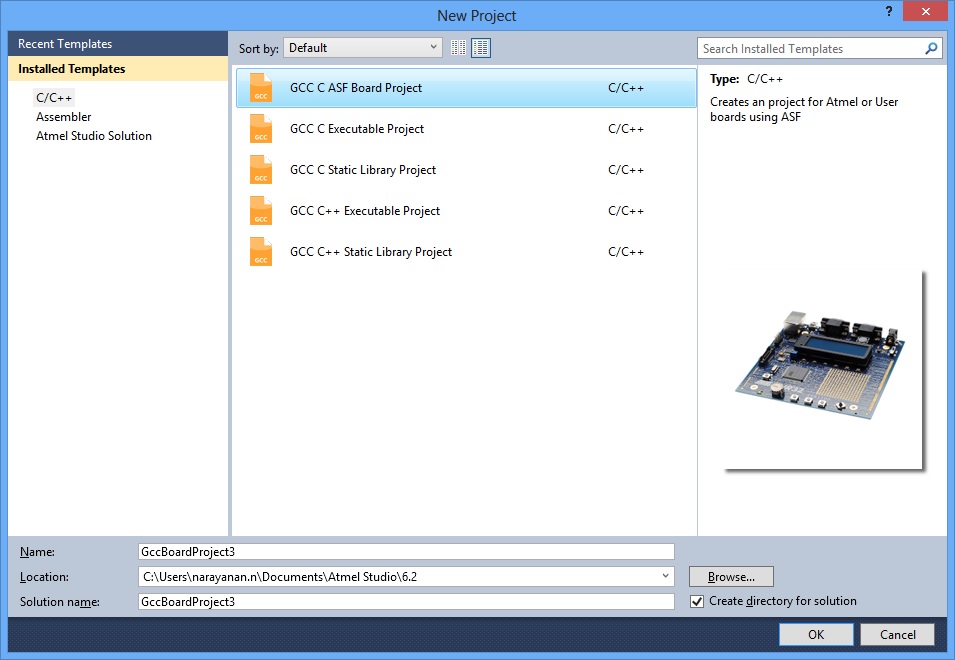Open Installed Templates section

coord(118,69)
